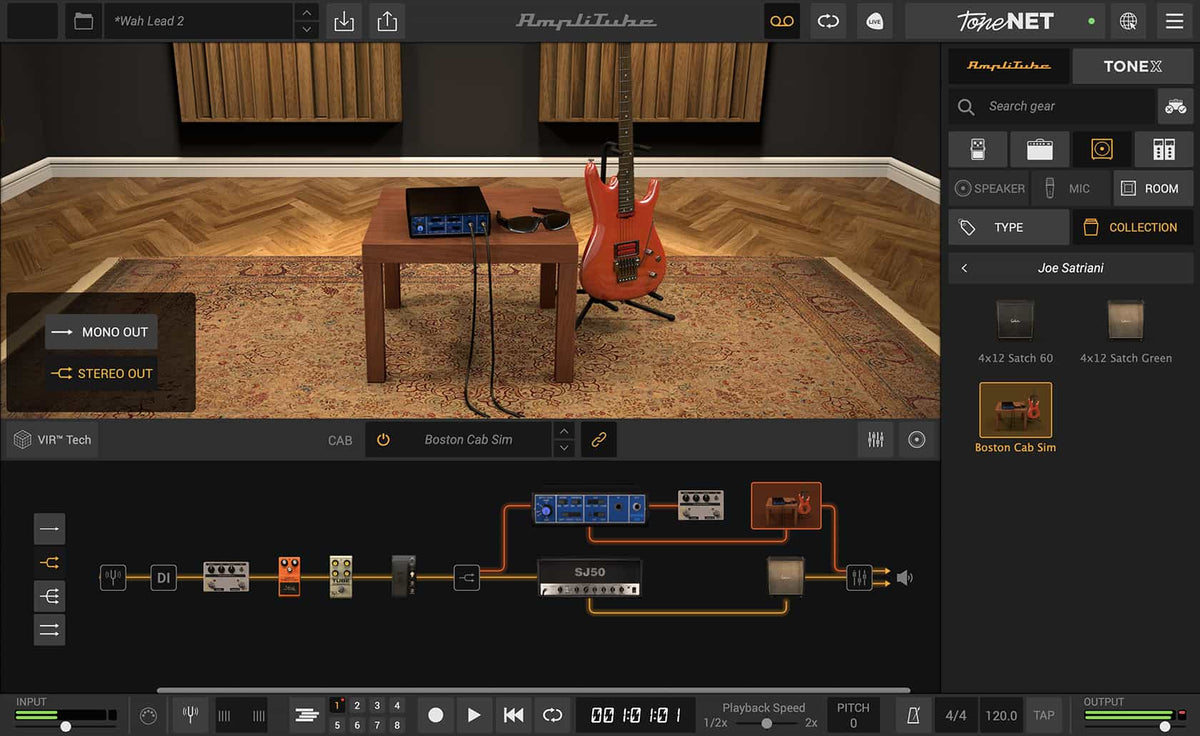Screen dimensions: 1200x736
Task: Click the ToneNET globe icon
Action: point(1128,21)
